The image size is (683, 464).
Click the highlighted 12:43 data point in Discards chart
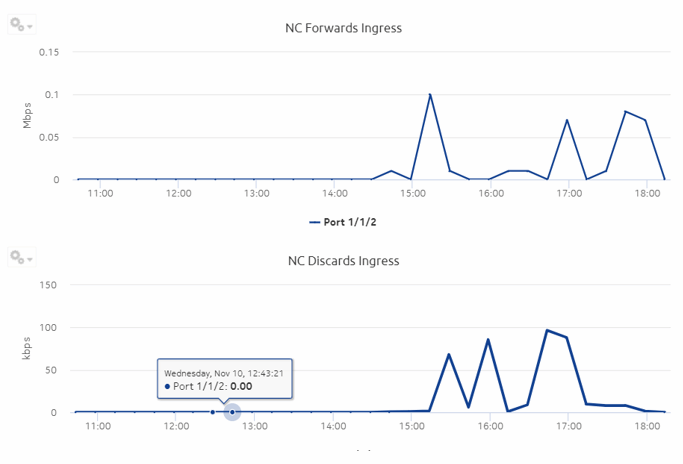(232, 411)
